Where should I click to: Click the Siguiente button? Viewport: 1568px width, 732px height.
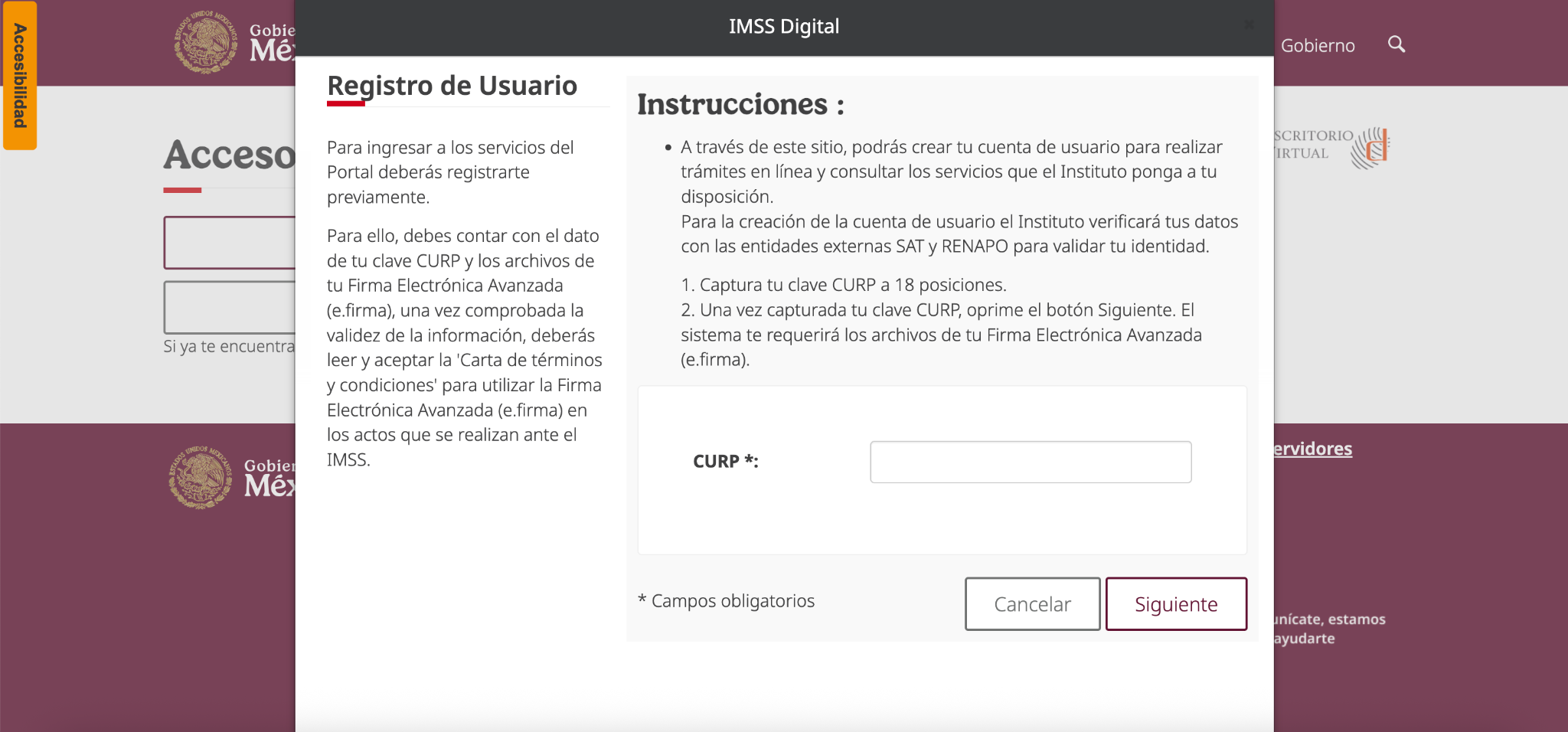click(x=1176, y=604)
